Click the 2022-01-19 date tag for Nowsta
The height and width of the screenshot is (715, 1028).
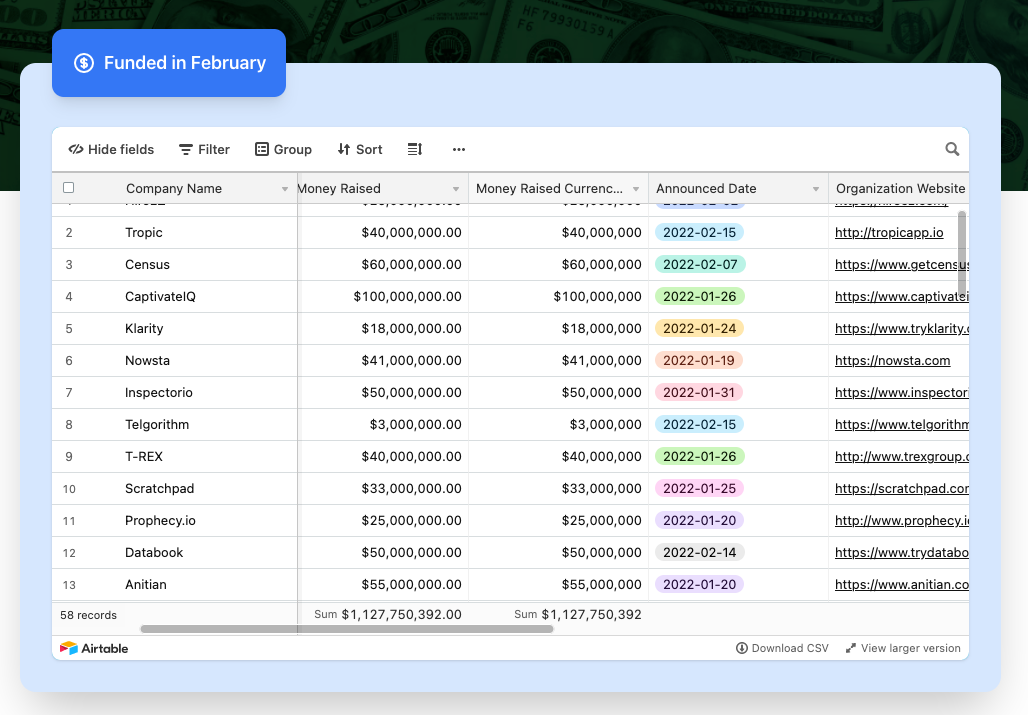tap(699, 361)
